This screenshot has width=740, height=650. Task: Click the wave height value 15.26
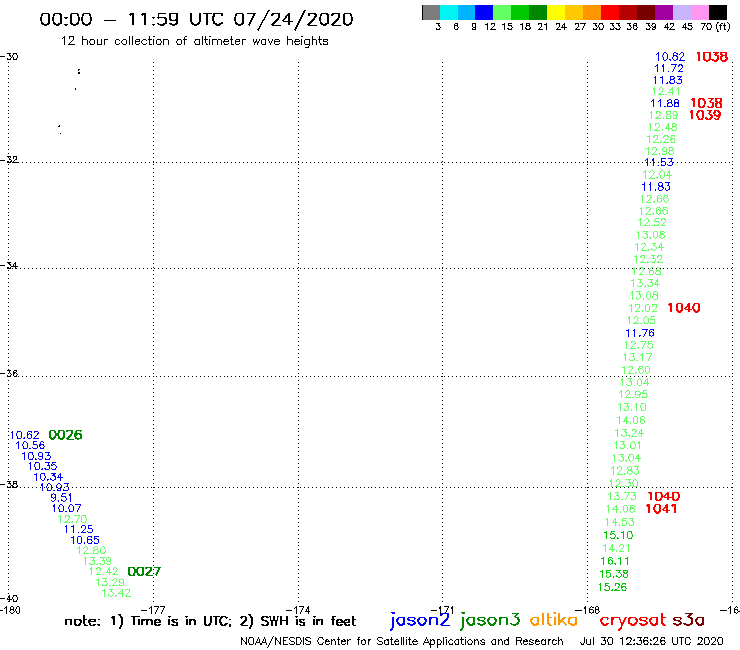(612, 588)
